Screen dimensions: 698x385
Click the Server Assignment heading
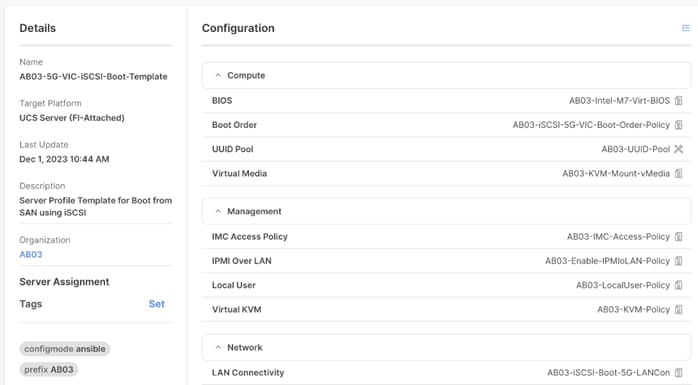64,282
